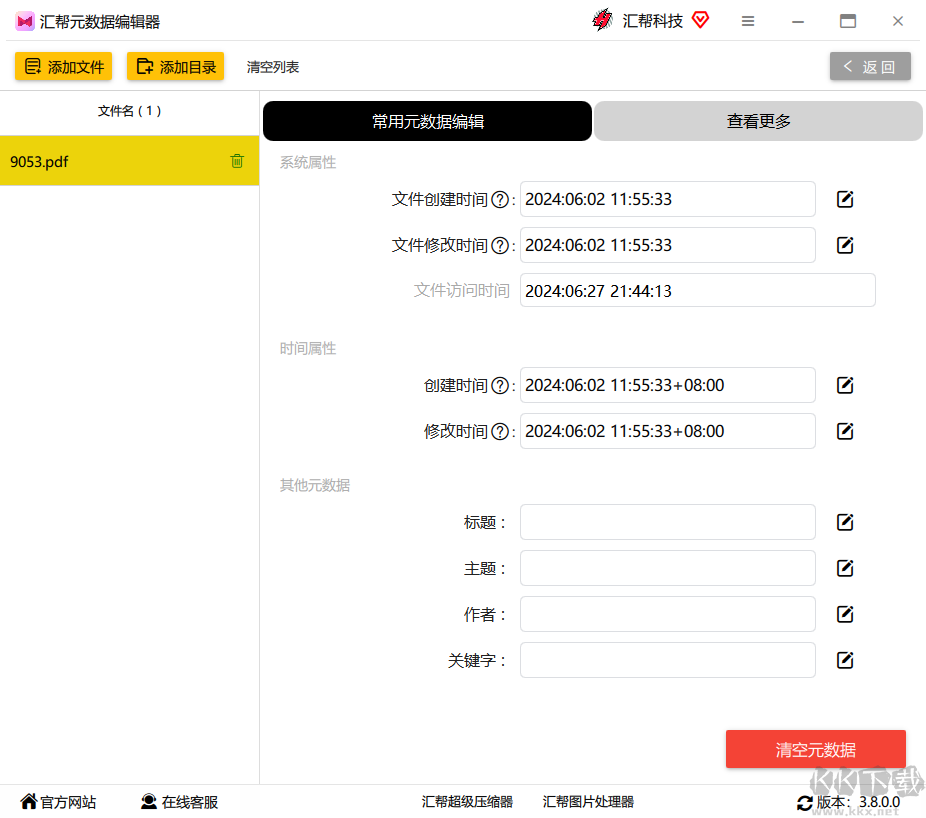Click 添加文件 button
The image size is (926, 818).
[64, 66]
